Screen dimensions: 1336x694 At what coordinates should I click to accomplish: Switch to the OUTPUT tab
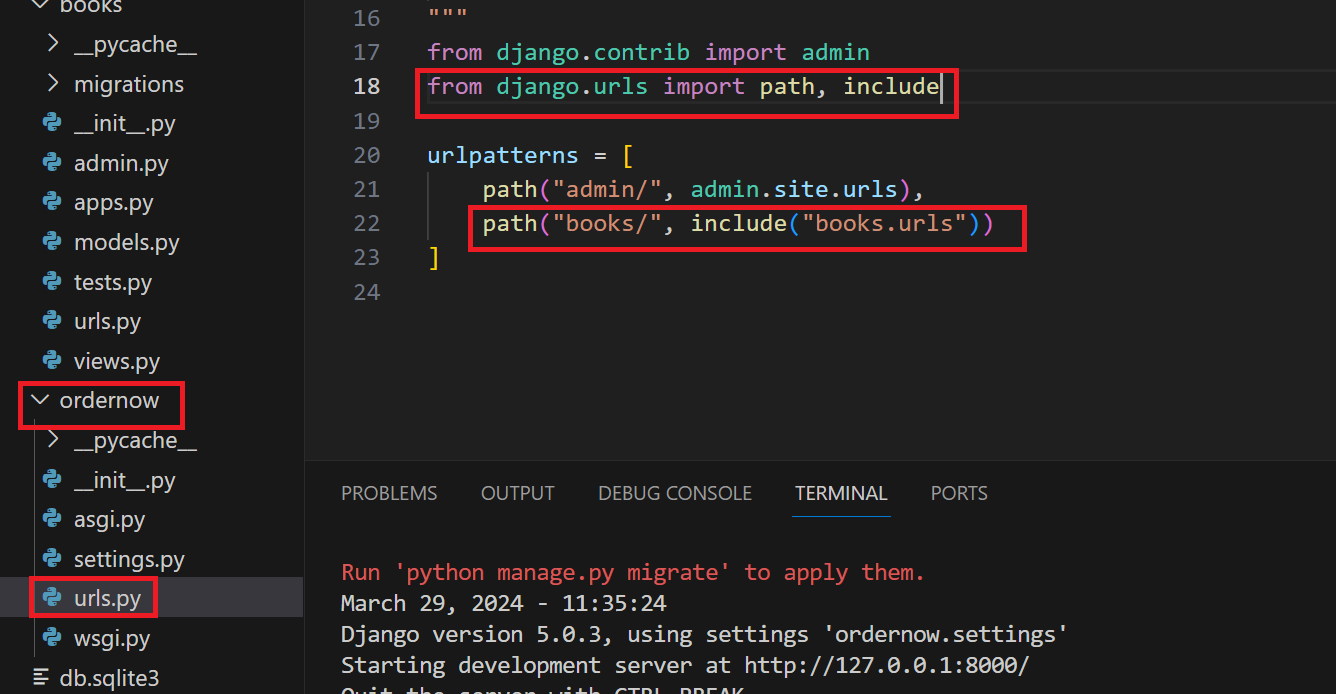[517, 493]
